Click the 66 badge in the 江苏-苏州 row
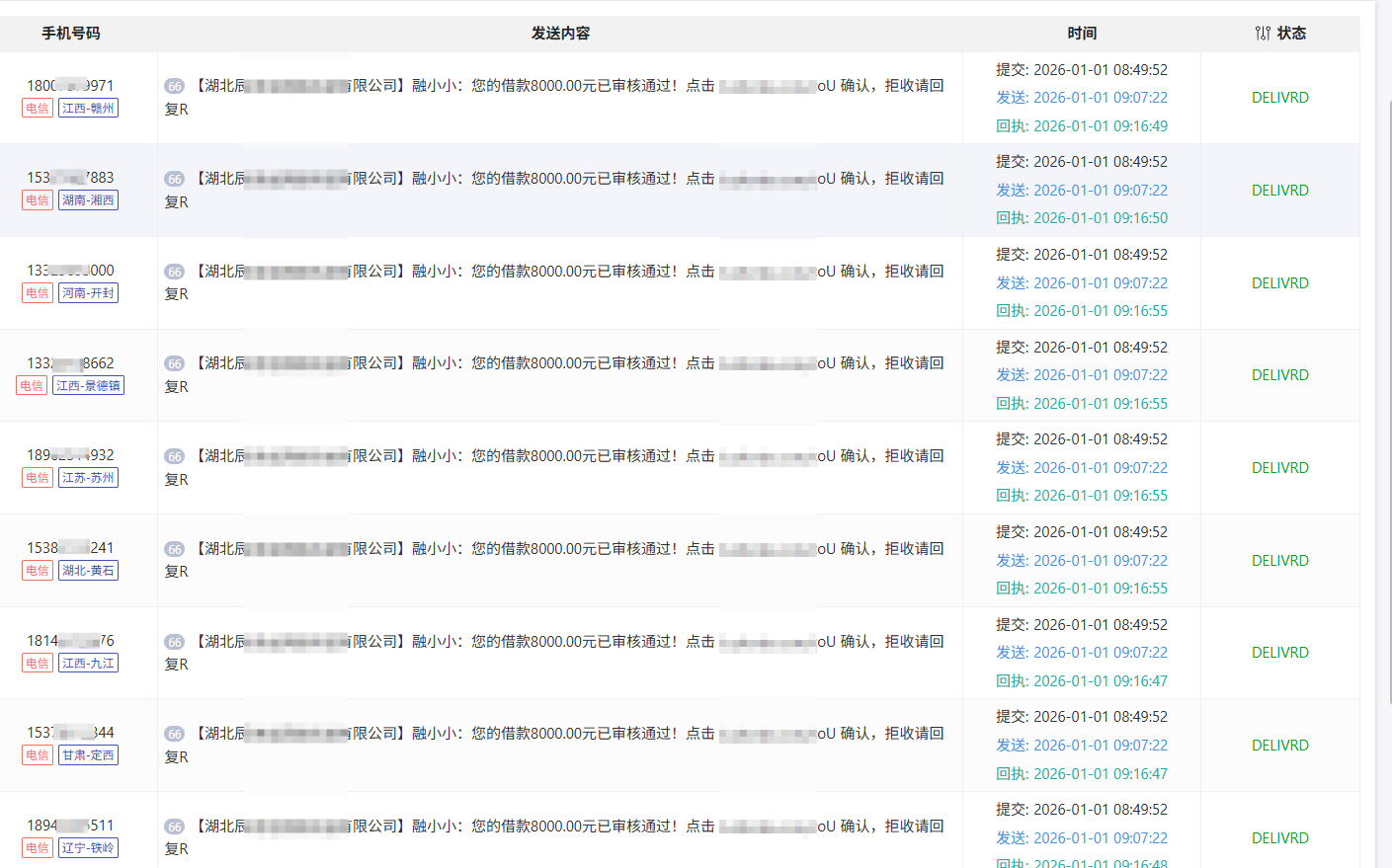 tap(175, 456)
